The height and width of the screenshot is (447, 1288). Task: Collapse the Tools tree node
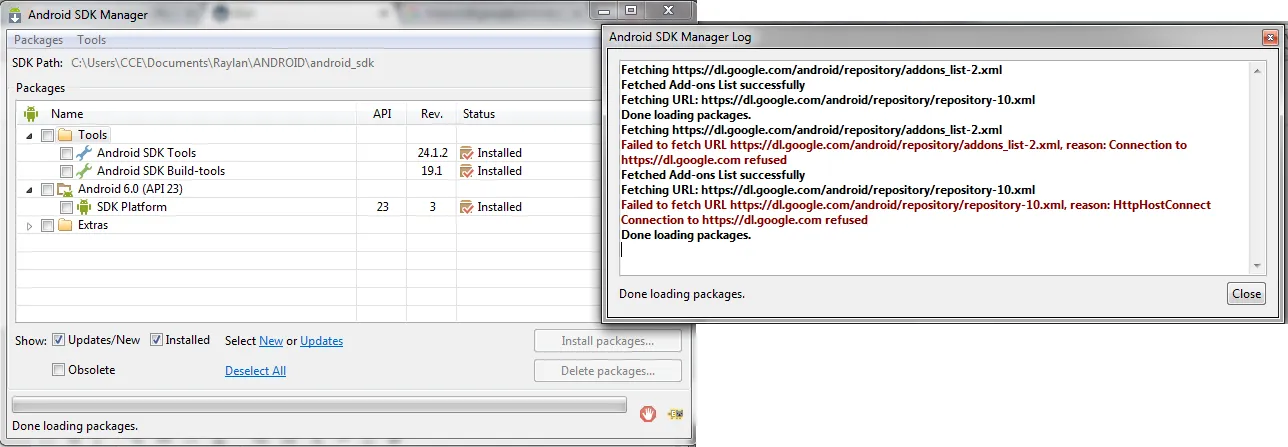29,136
